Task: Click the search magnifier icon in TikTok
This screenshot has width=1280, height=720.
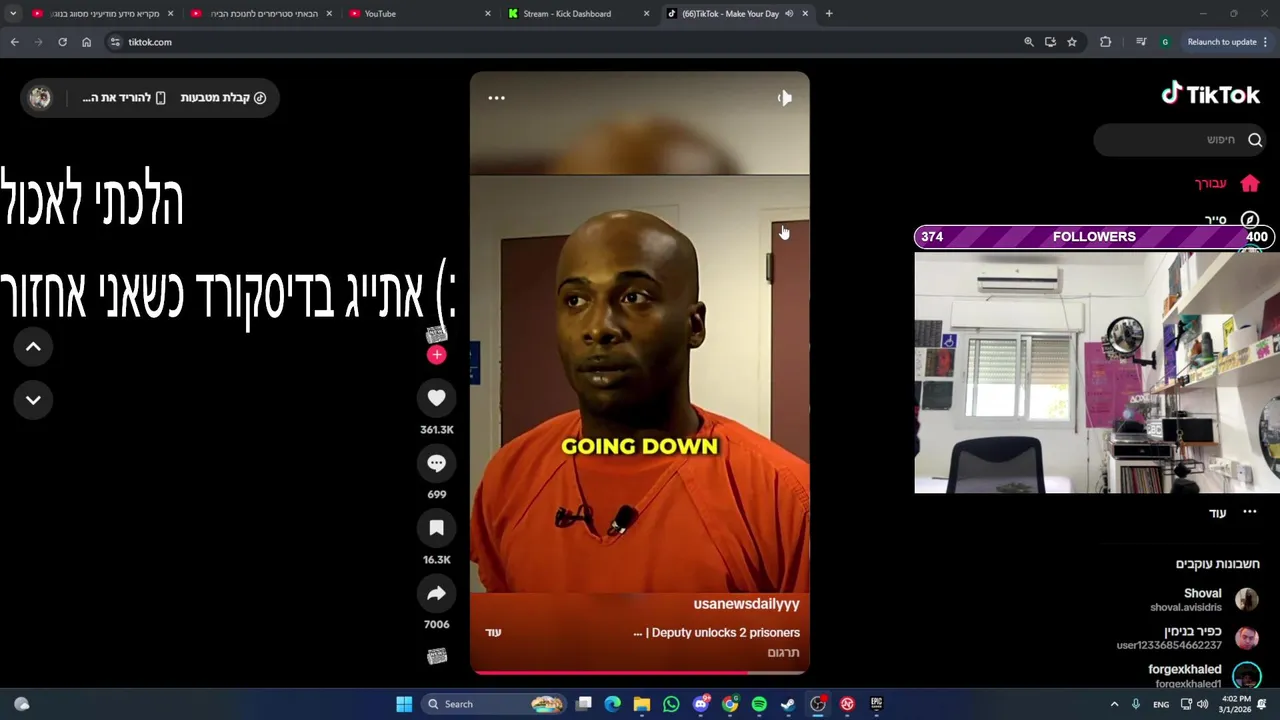Action: (1255, 140)
